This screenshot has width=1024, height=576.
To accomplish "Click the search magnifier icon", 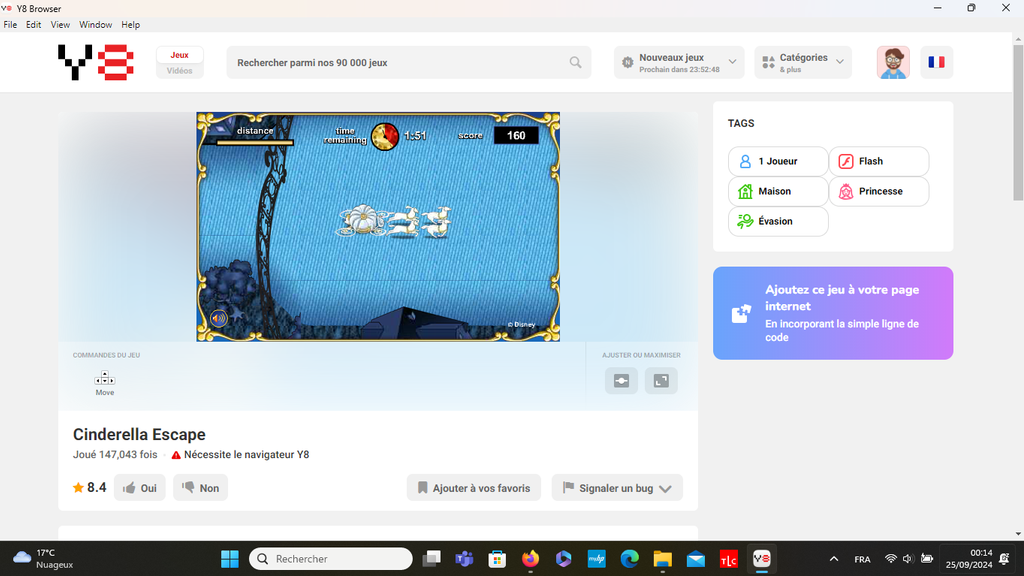I will coord(575,62).
